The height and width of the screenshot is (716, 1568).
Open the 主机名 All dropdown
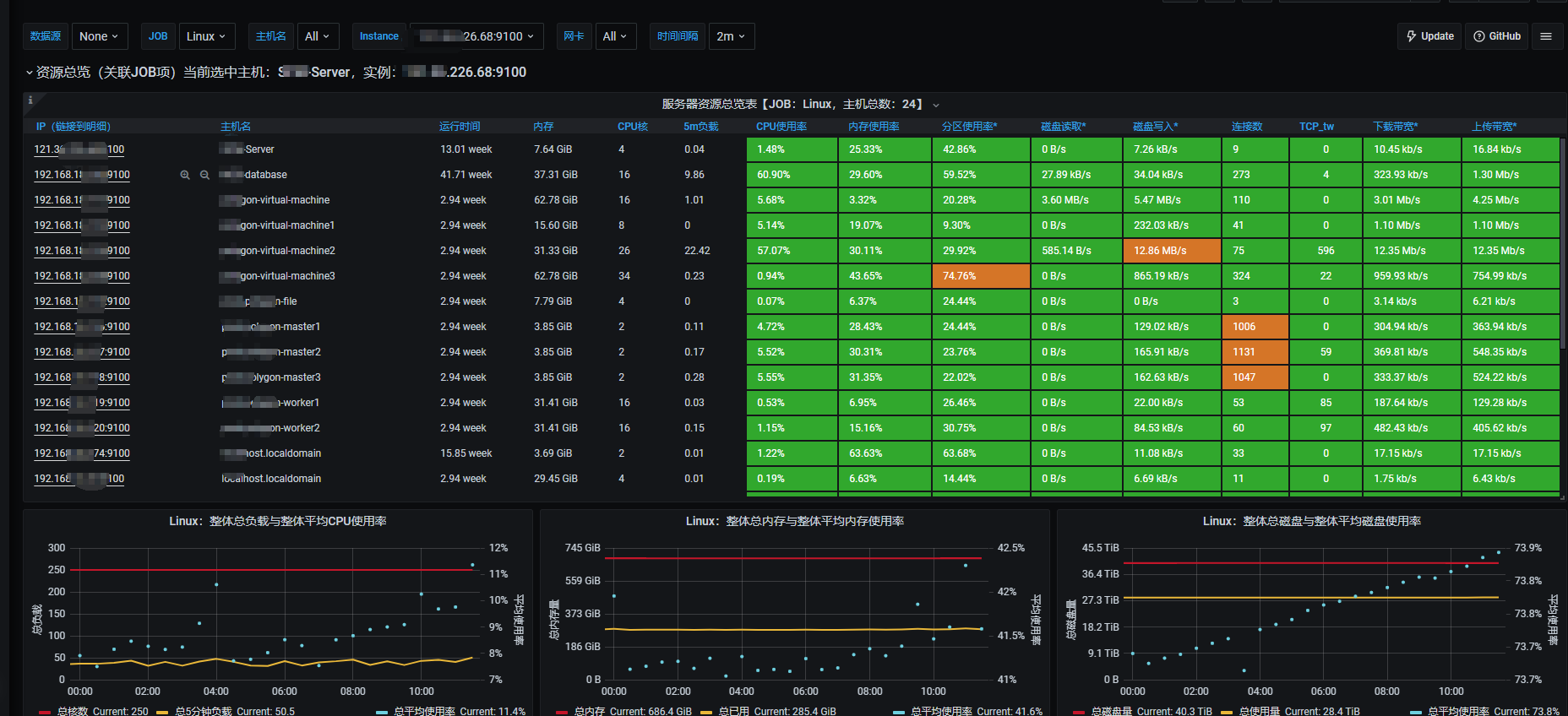(318, 36)
